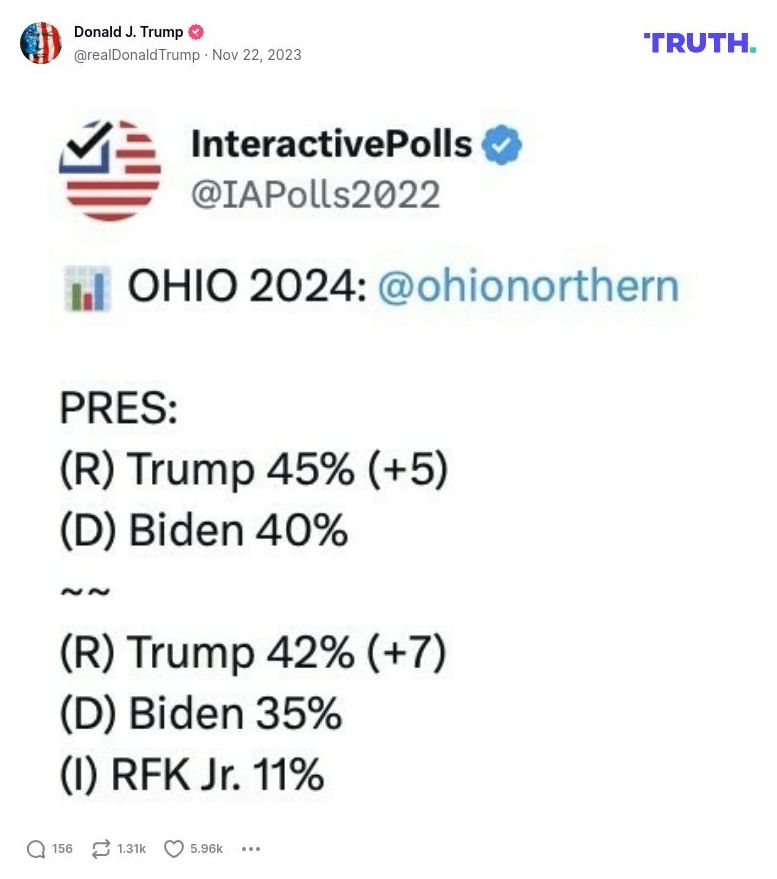Click the InteractivePolls bold display name
Viewport: 777px width, 879px height.
click(x=330, y=145)
